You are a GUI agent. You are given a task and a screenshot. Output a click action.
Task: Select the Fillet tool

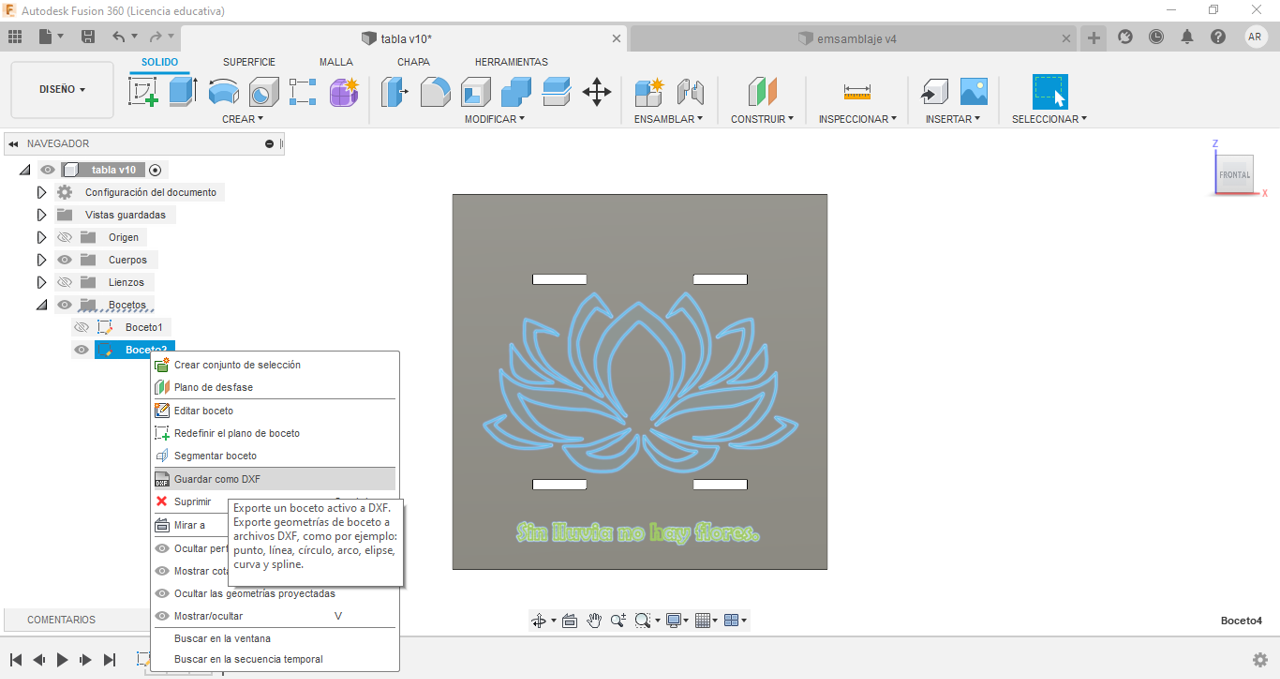click(435, 92)
